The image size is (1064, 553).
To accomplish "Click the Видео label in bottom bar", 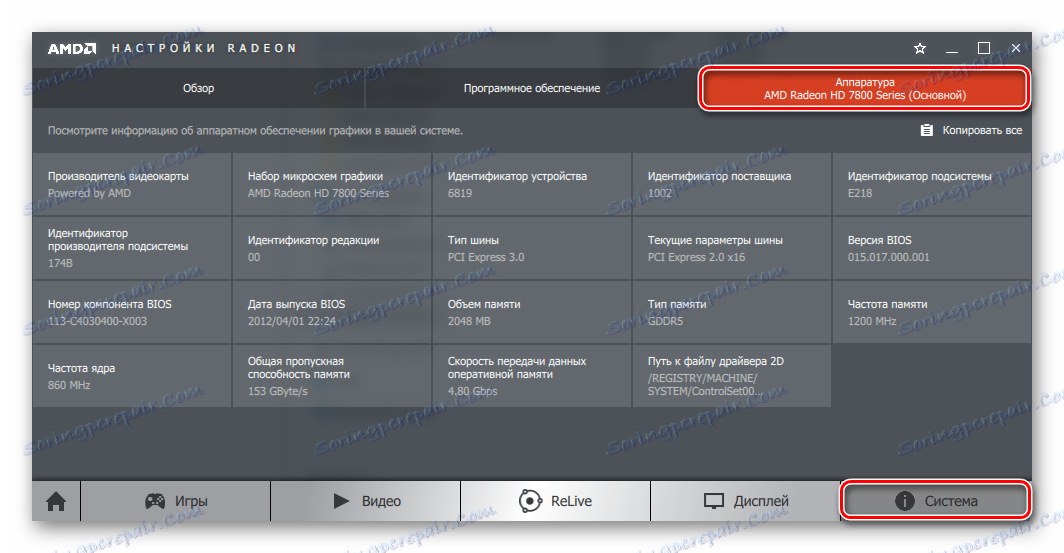I will coord(381,501).
